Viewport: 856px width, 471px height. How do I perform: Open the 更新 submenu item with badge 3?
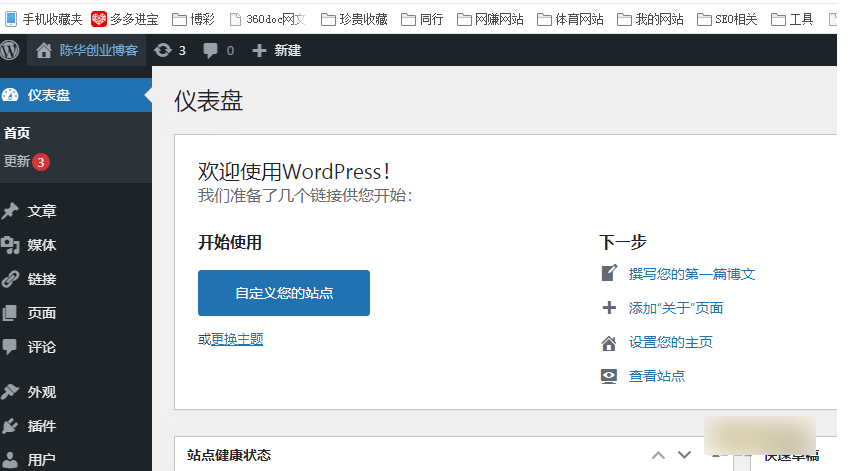point(27,162)
